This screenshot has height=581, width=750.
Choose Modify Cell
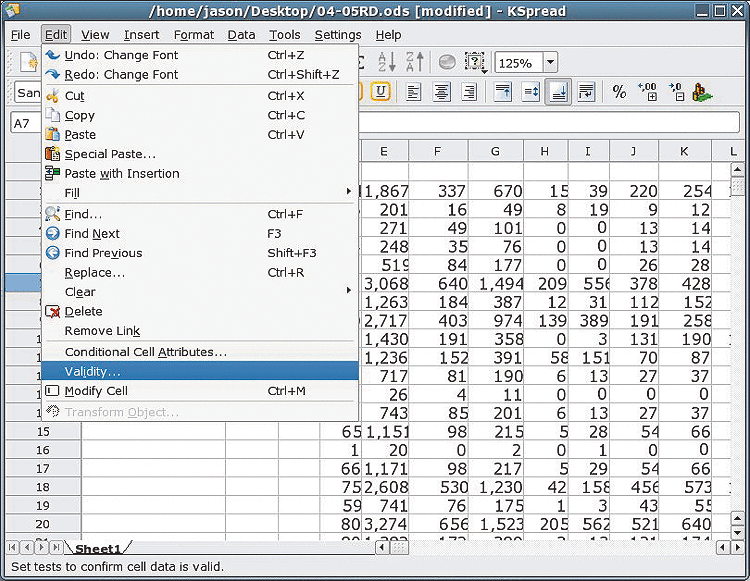[200, 391]
